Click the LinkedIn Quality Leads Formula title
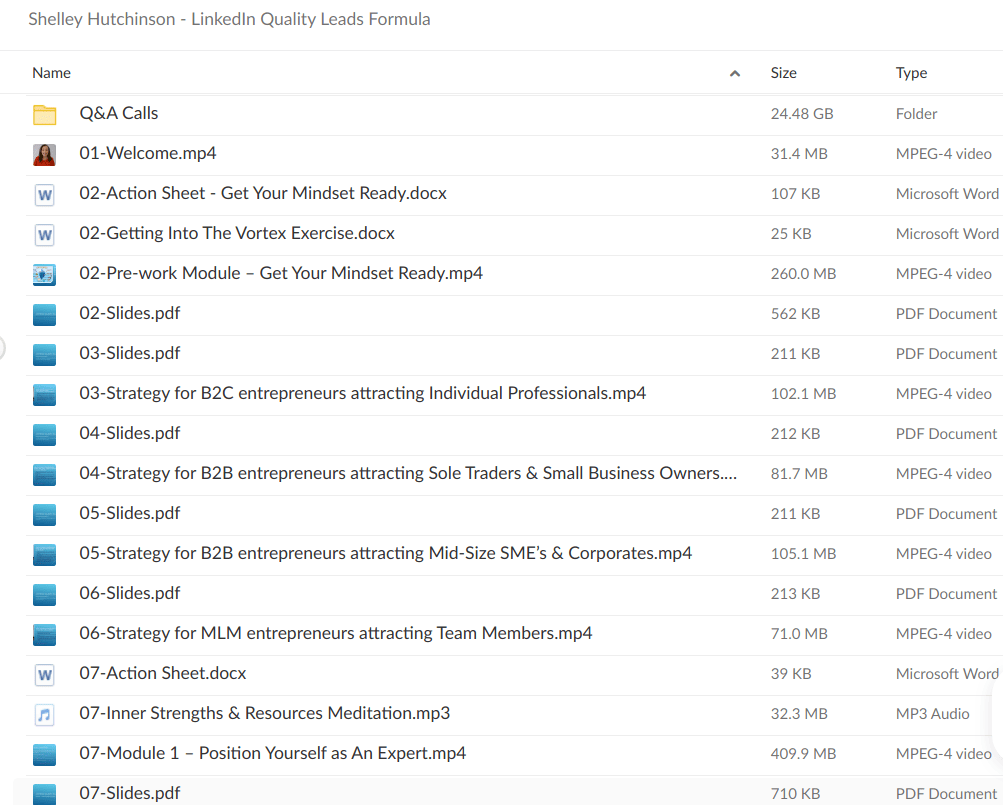Image resolution: width=1003 pixels, height=805 pixels. (x=229, y=18)
